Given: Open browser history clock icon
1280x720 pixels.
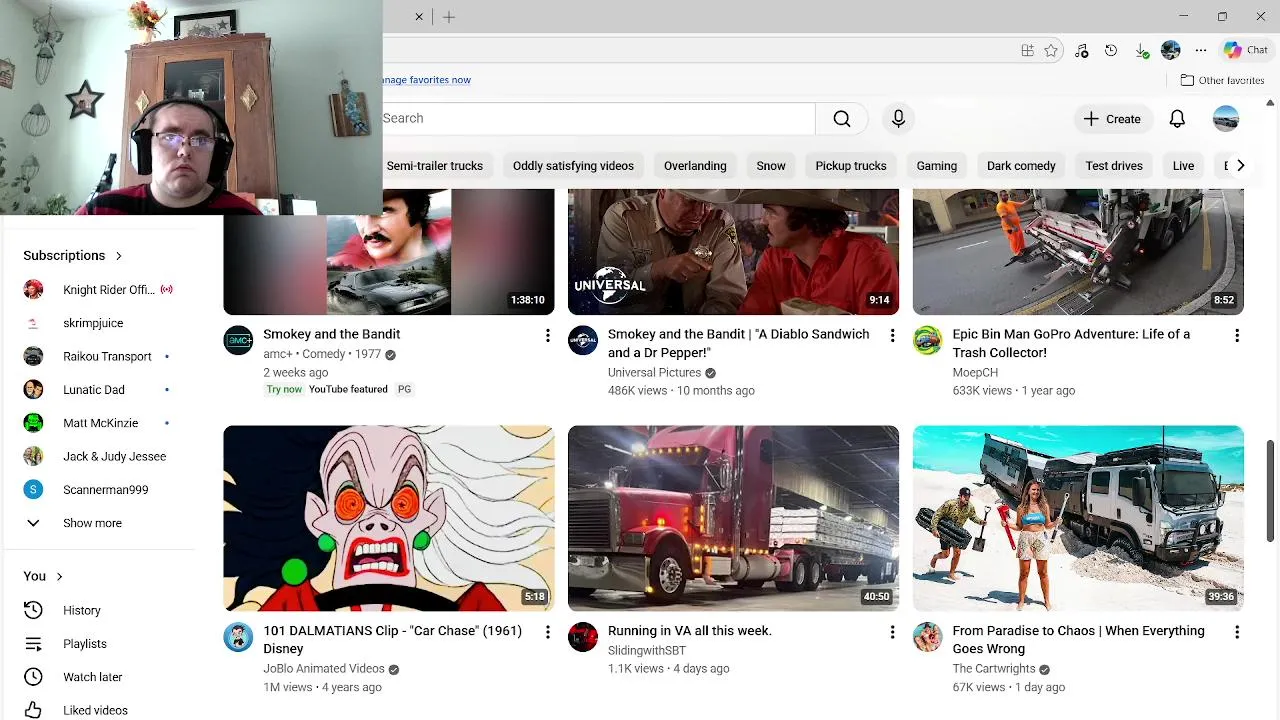Looking at the screenshot, I should (1111, 50).
